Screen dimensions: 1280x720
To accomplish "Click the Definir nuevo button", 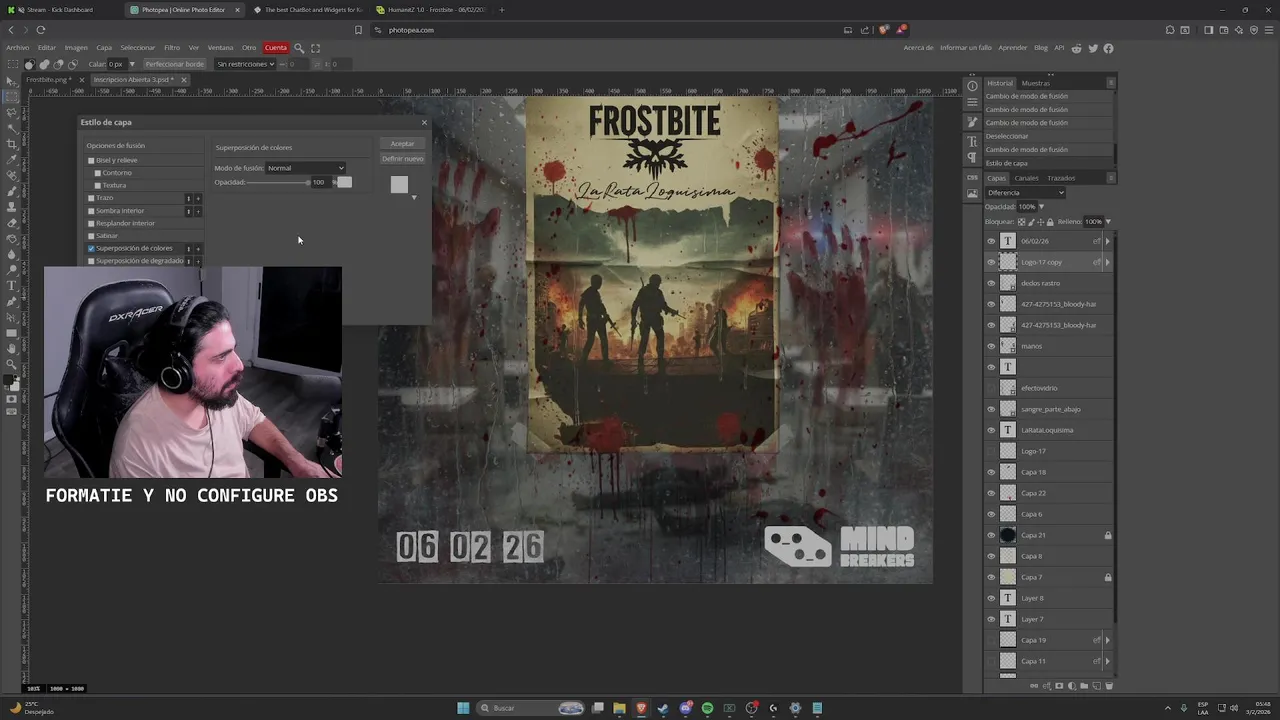I will 402,159.
